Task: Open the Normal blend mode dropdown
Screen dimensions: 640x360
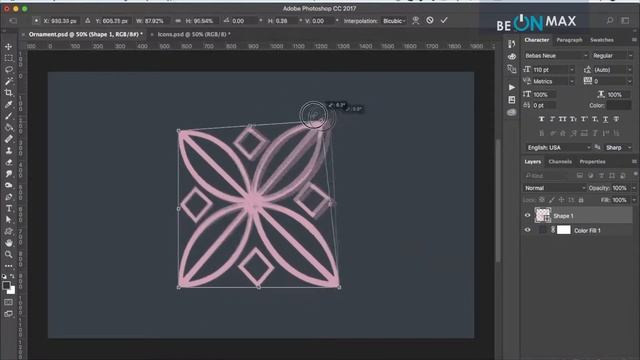Action: [x=554, y=188]
